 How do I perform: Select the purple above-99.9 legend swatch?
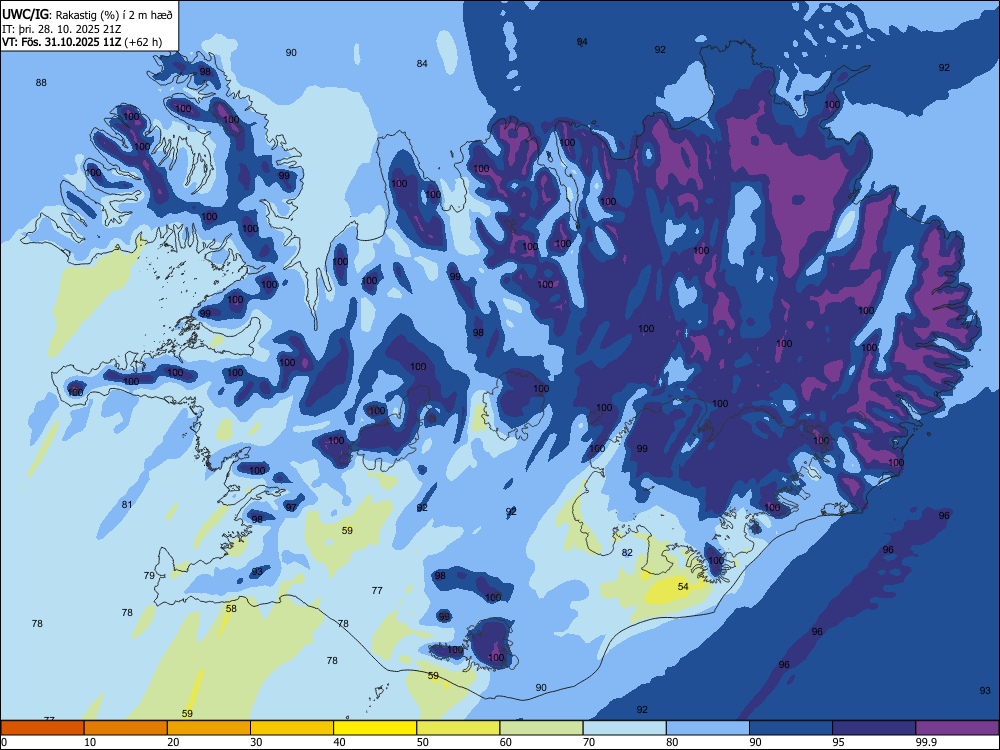pyautogui.click(x=957, y=728)
